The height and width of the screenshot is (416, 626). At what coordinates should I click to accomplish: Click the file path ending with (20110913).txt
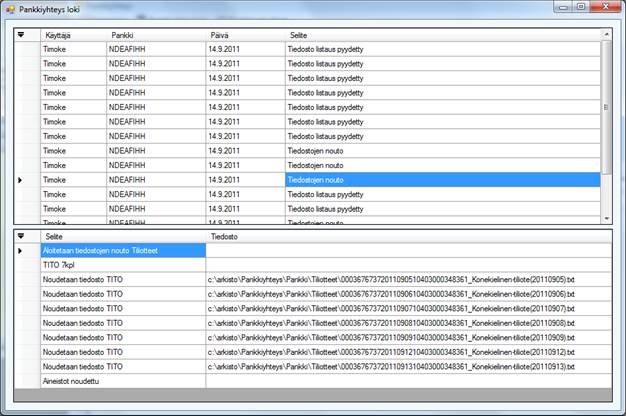point(391,367)
